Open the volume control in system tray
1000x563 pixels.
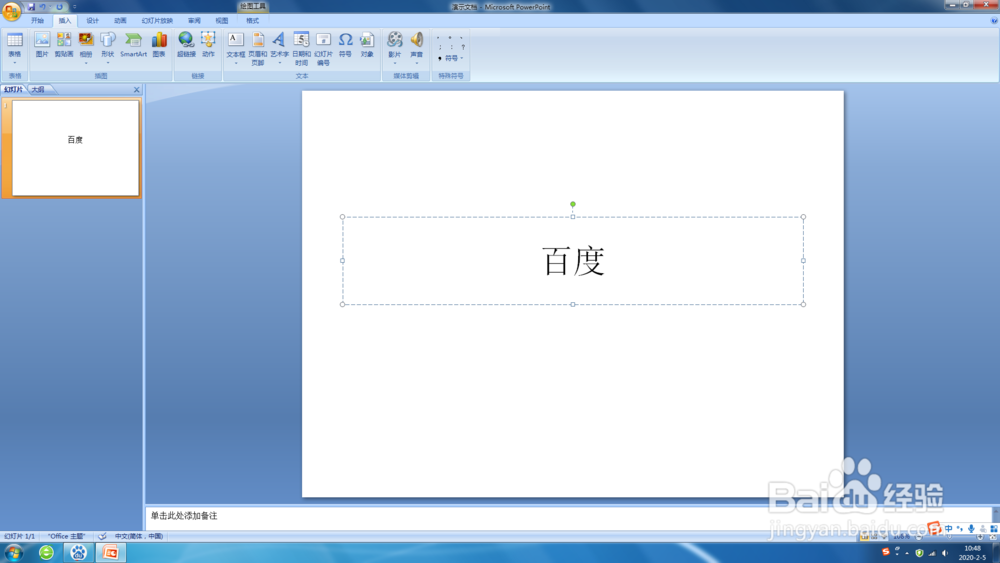pos(945,553)
